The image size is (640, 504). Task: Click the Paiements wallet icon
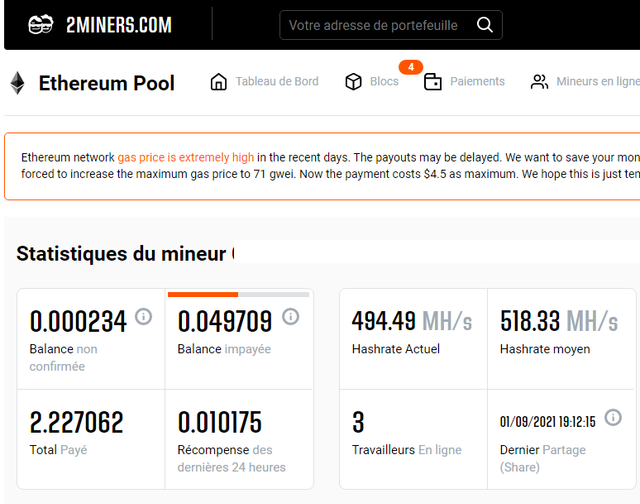433,82
